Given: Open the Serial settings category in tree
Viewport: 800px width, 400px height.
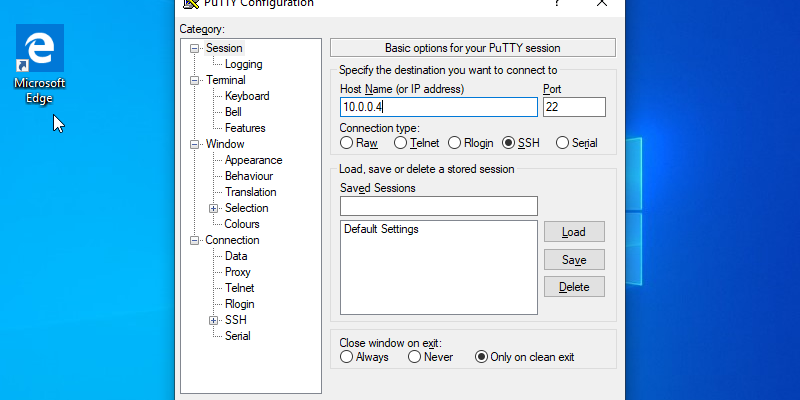Looking at the screenshot, I should [237, 336].
